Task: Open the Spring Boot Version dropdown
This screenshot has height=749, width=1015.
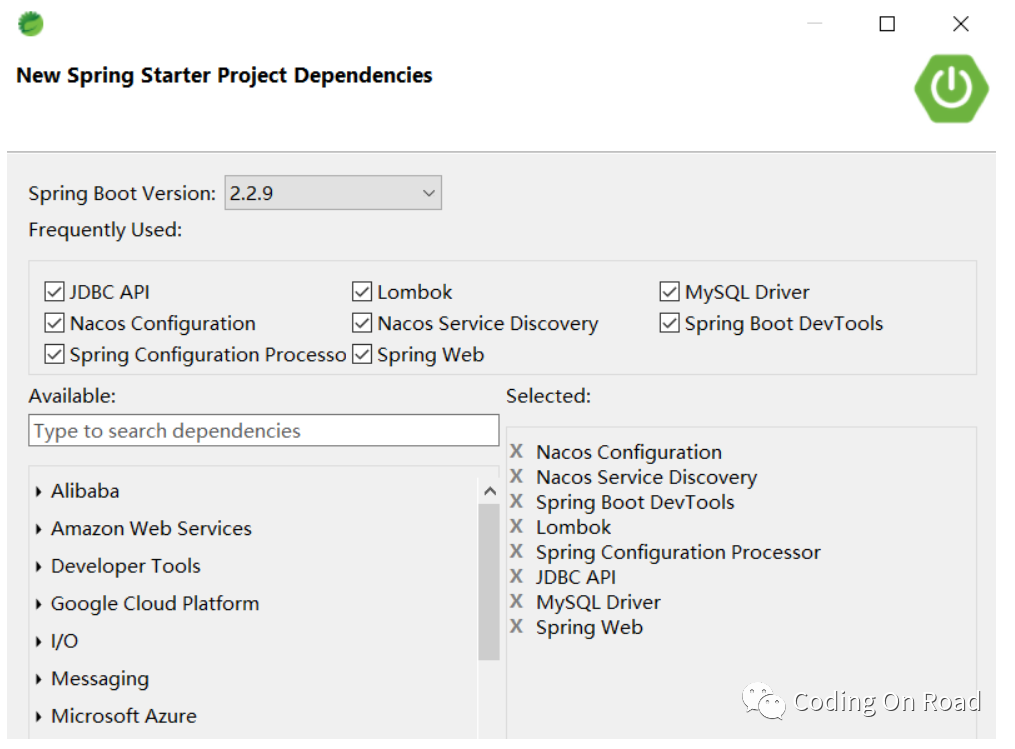Action: [333, 193]
